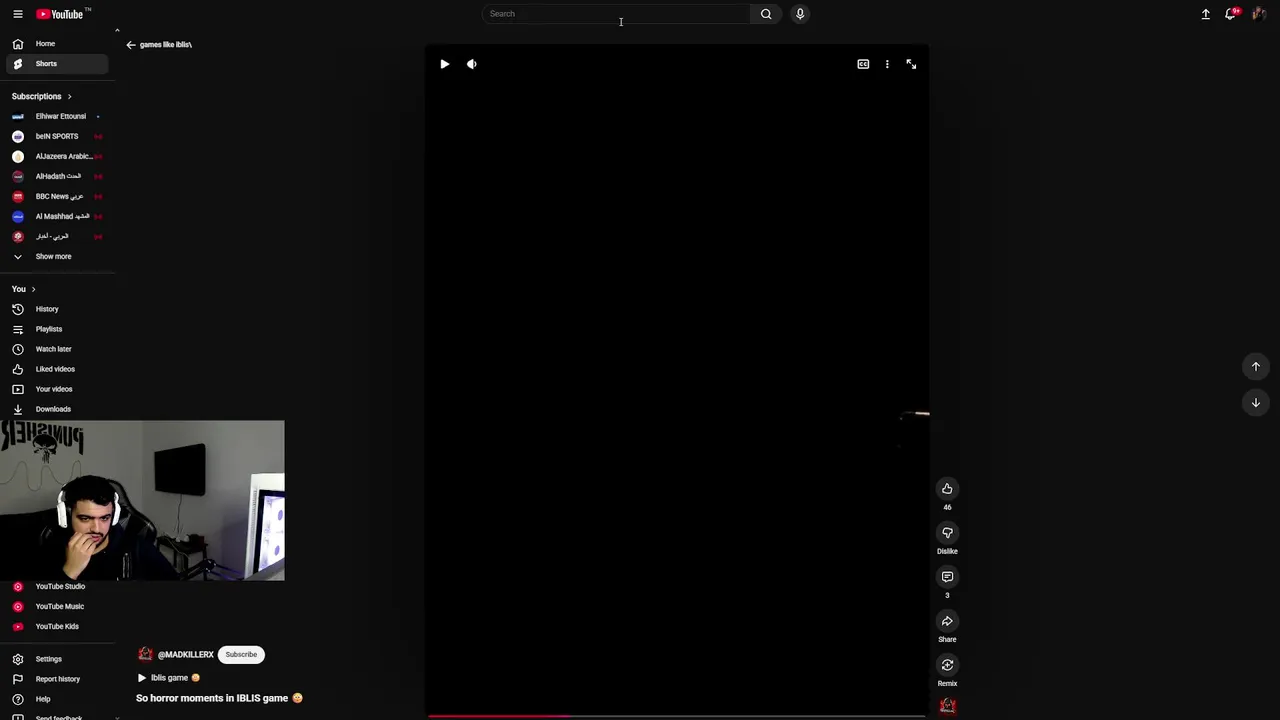Expand the Subscriptions section

(x=42, y=96)
